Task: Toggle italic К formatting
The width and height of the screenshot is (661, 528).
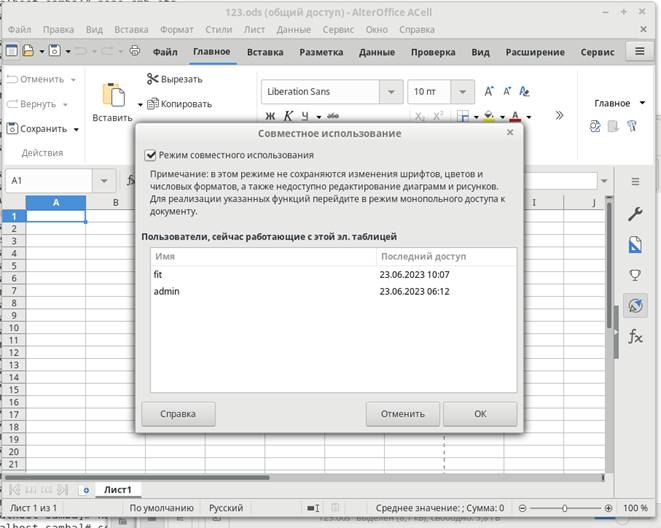Action: tap(288, 116)
